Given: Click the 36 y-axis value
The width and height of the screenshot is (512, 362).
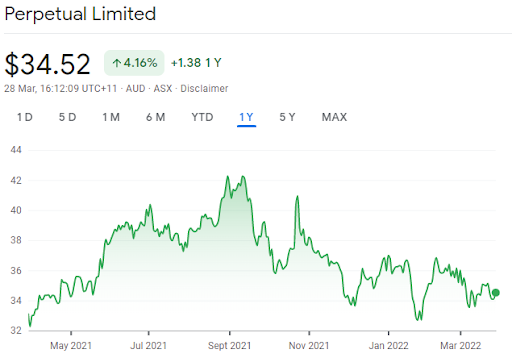Looking at the screenshot, I should pos(16,271).
